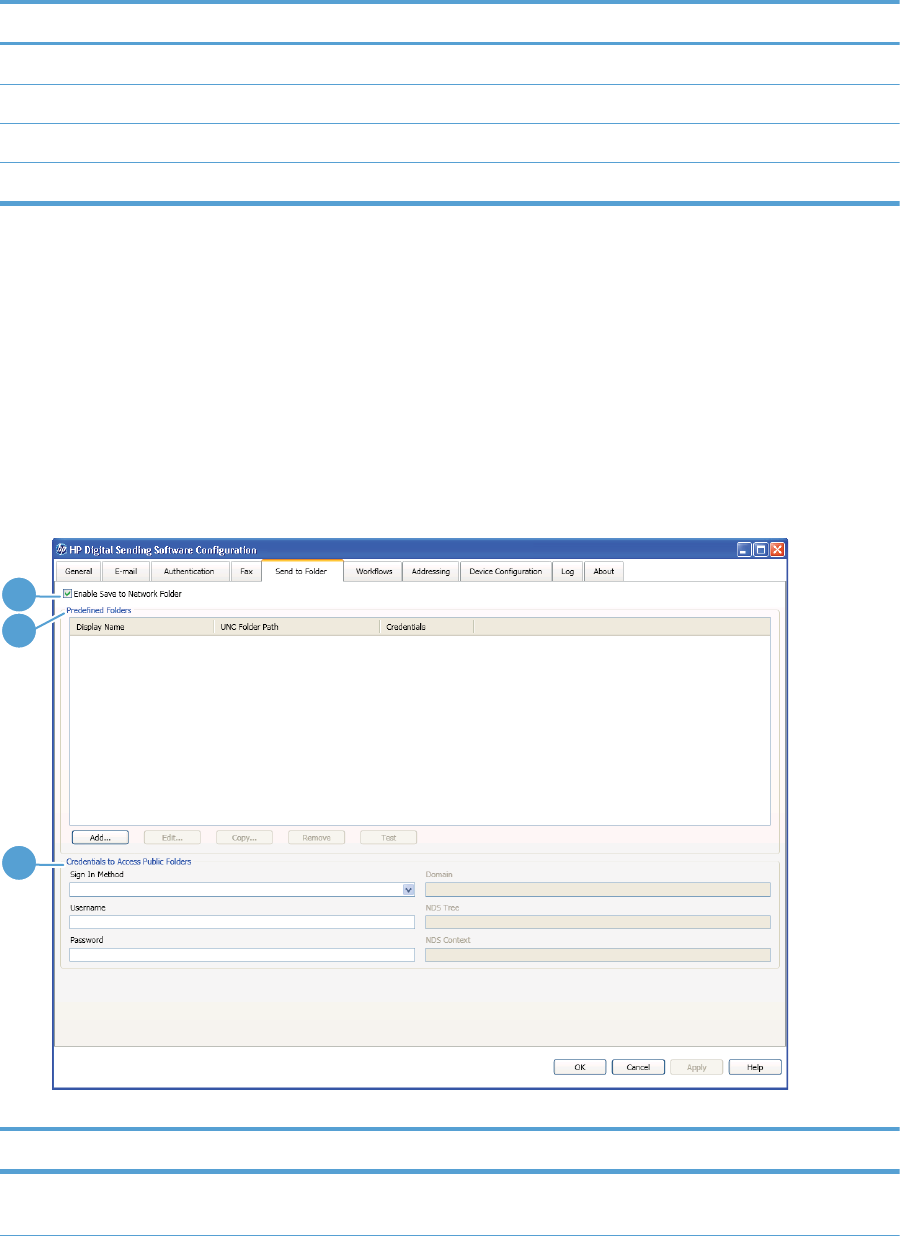Viewport: 900px width, 1236px height.
Task: Sort by UNC Folder Path column header
Action: [296, 626]
